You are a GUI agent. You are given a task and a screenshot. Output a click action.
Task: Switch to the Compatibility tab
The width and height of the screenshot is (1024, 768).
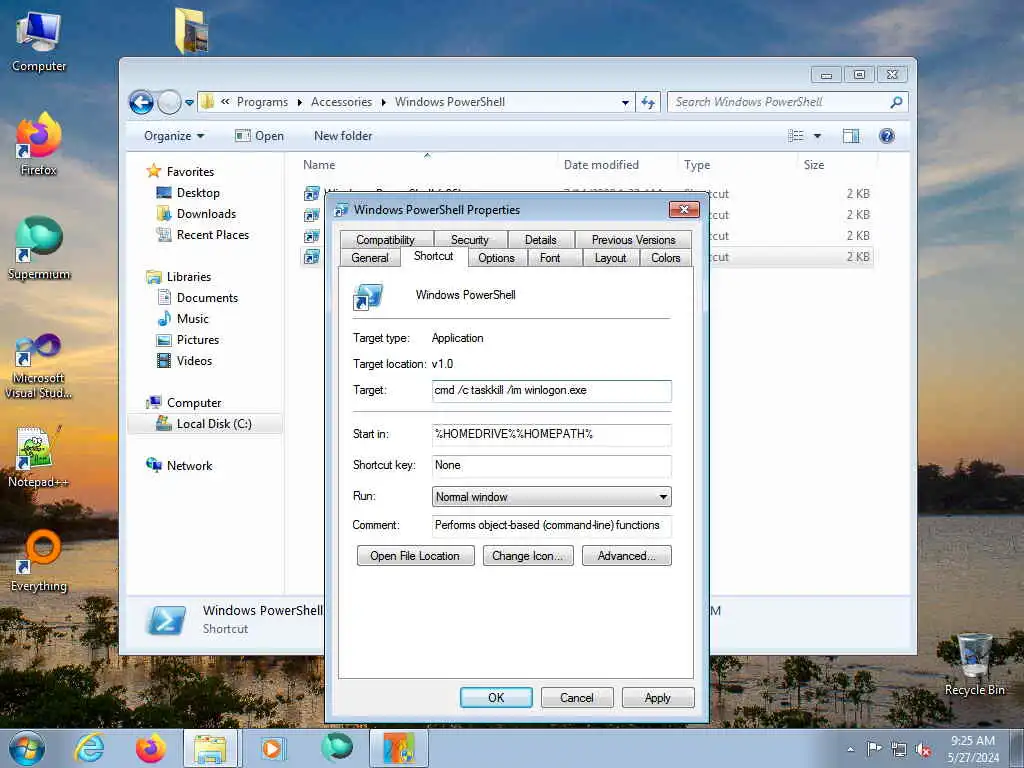tap(385, 240)
